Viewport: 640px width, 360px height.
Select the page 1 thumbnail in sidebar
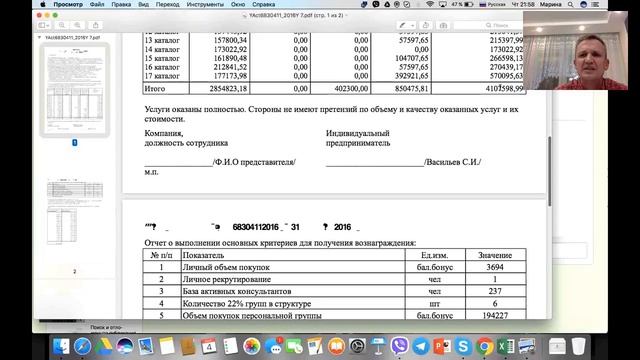74,90
